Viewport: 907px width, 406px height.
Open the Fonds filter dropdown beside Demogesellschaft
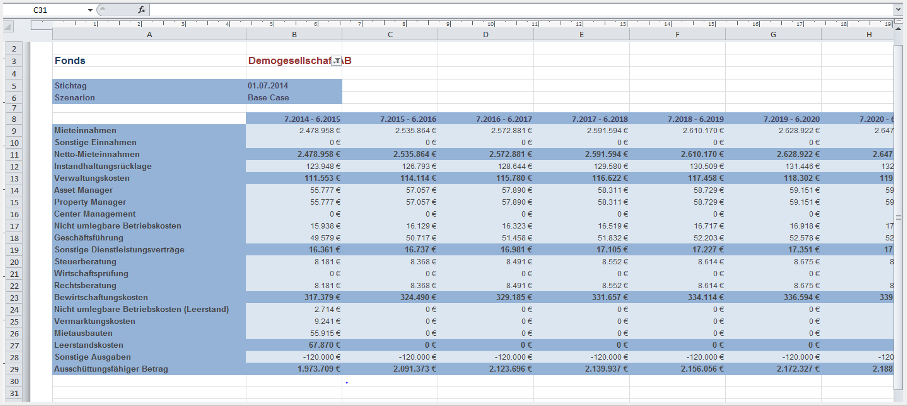tap(336, 61)
